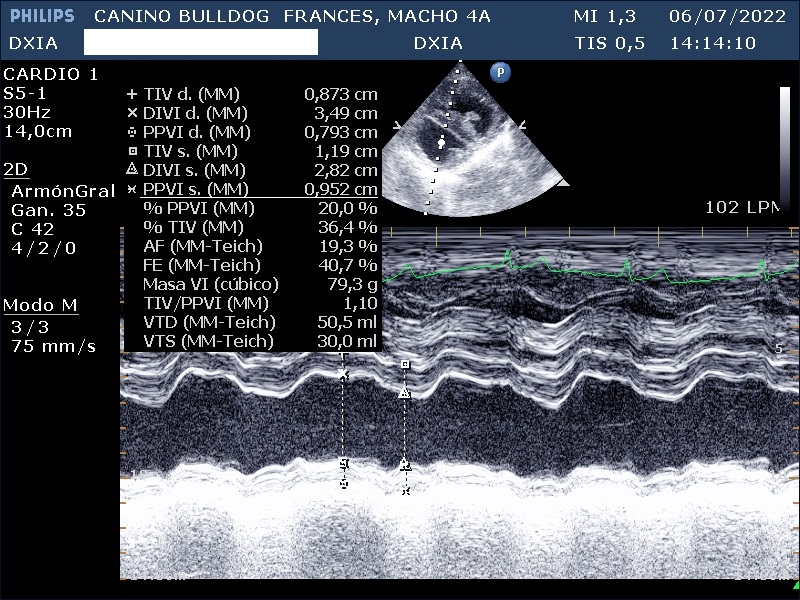Screen dimensions: 800x600
Task: Select the focal zone triangle beside the sector
Action: 563,183
